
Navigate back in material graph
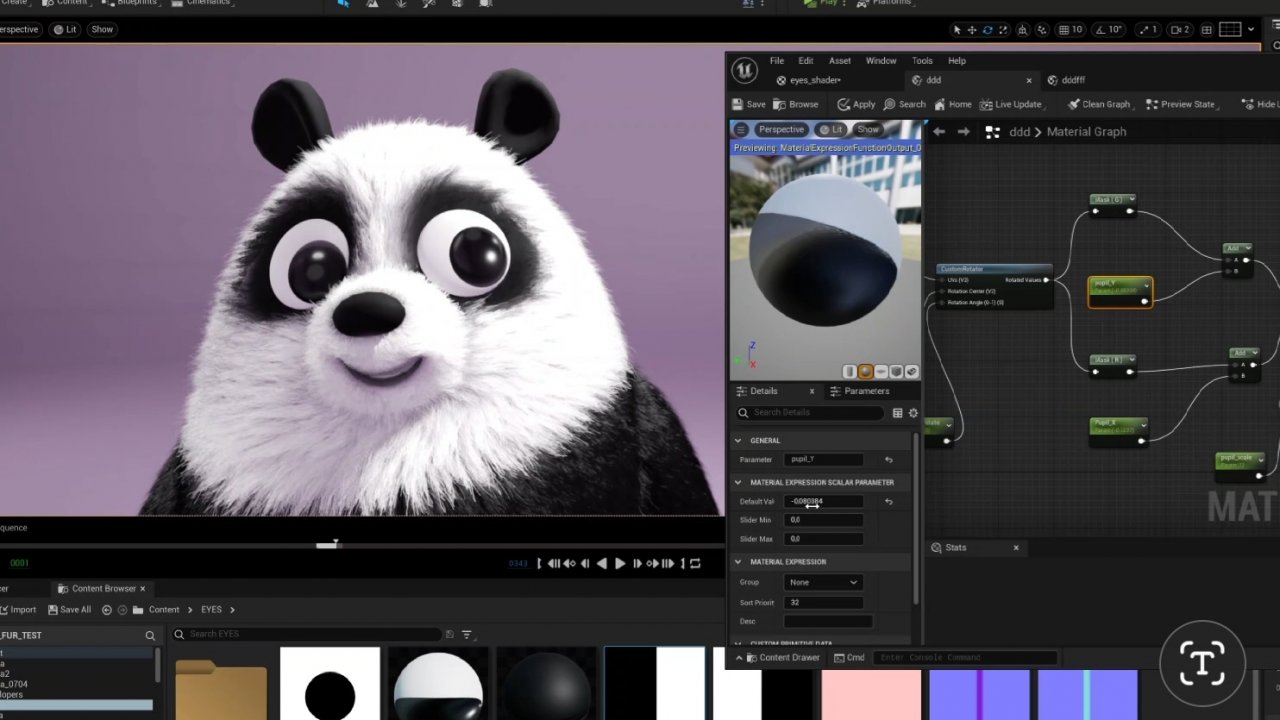[939, 131]
